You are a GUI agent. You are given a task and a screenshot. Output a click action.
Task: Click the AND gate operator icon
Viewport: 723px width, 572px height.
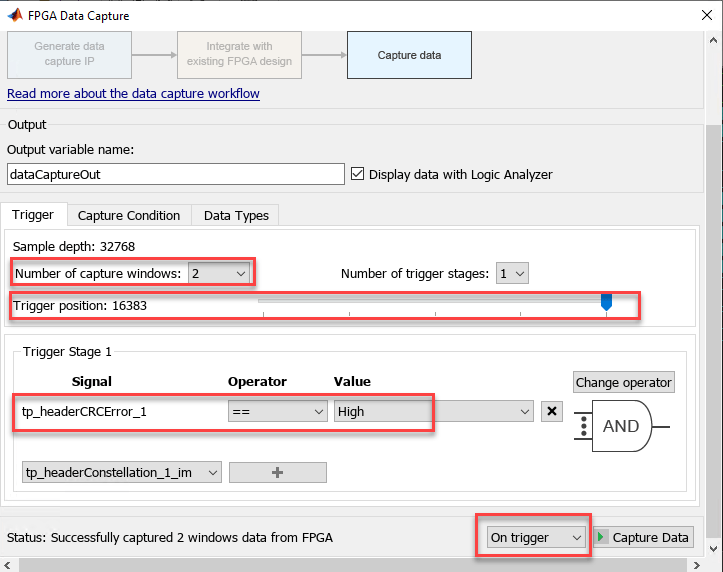pyautogui.click(x=622, y=426)
